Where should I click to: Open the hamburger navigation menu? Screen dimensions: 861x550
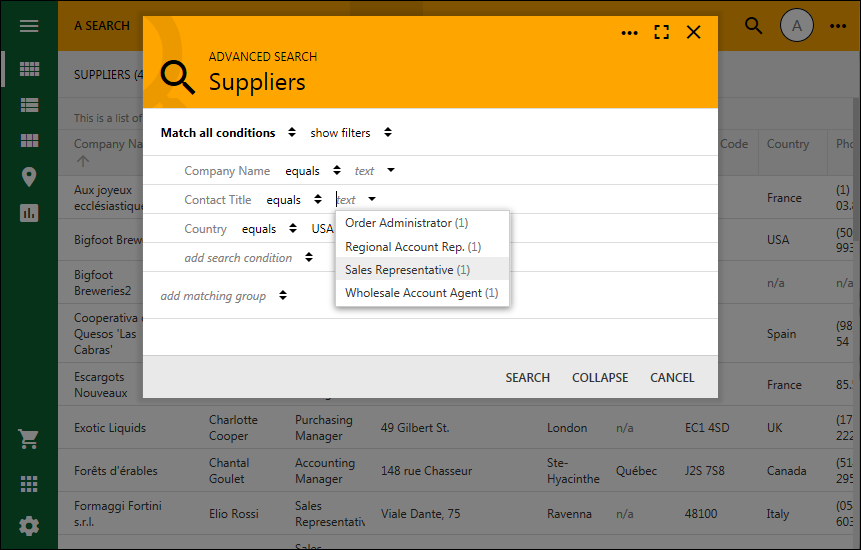tap(29, 26)
